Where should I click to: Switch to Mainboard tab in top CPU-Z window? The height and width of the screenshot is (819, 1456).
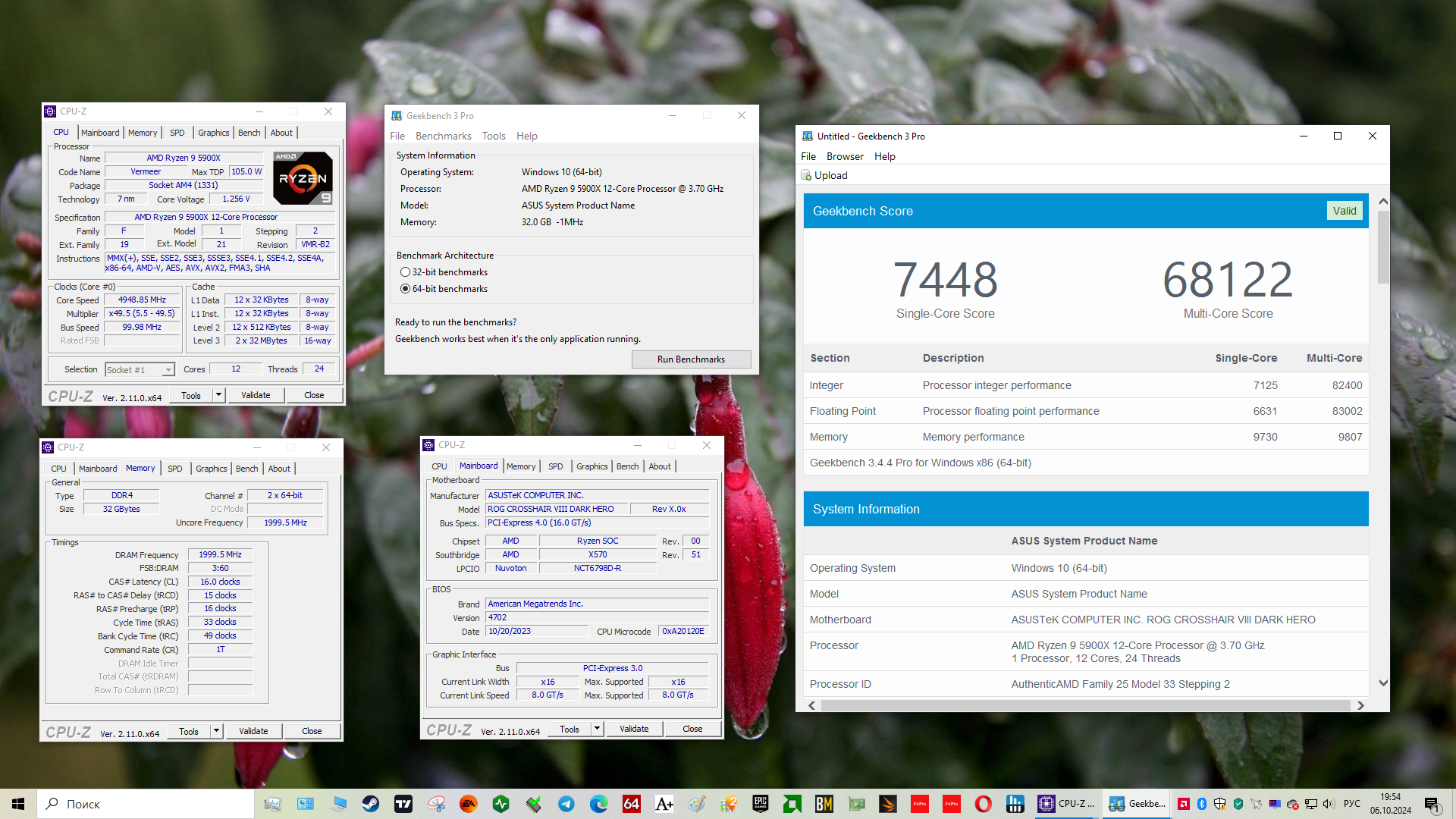(100, 133)
